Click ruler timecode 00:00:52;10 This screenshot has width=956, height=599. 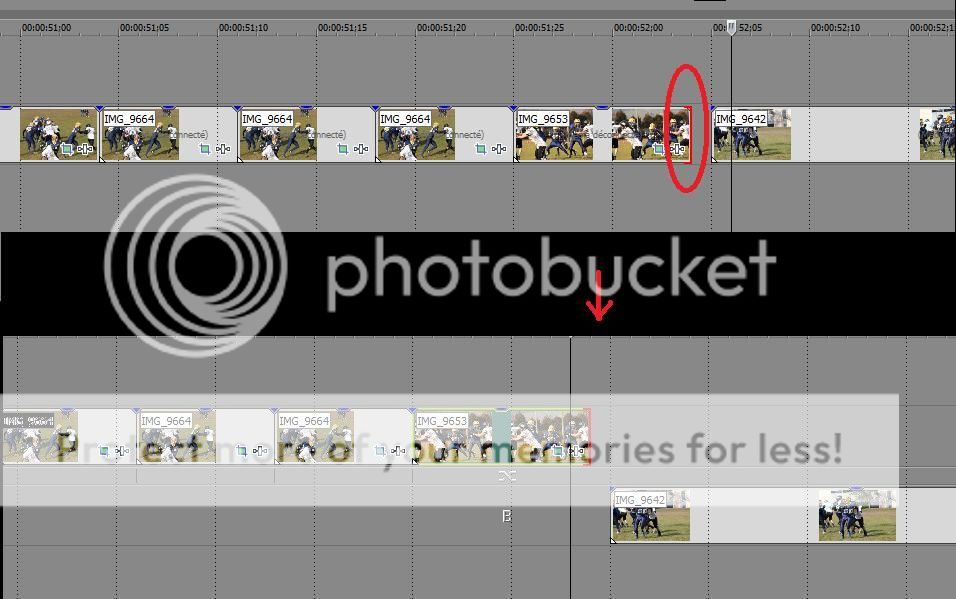(x=835, y=27)
